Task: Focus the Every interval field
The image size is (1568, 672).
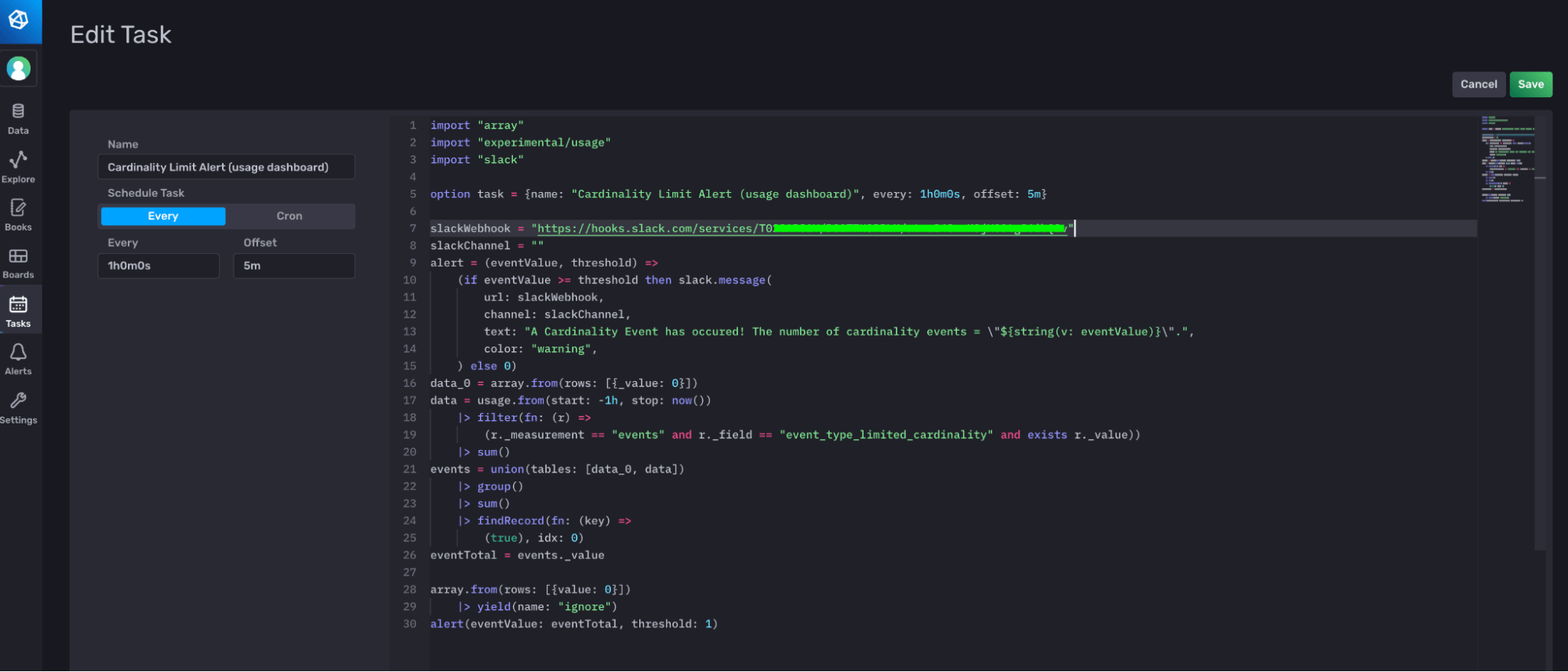Action: tap(158, 266)
